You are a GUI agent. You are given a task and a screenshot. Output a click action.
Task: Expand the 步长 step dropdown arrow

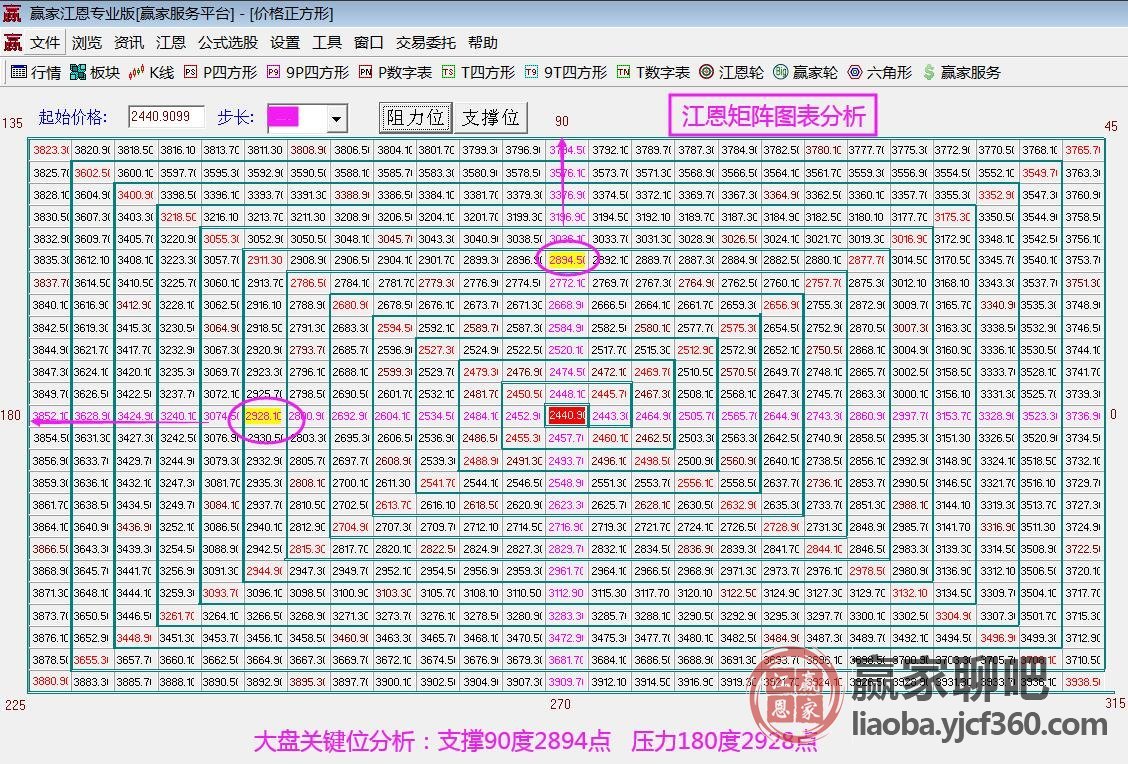pos(336,119)
